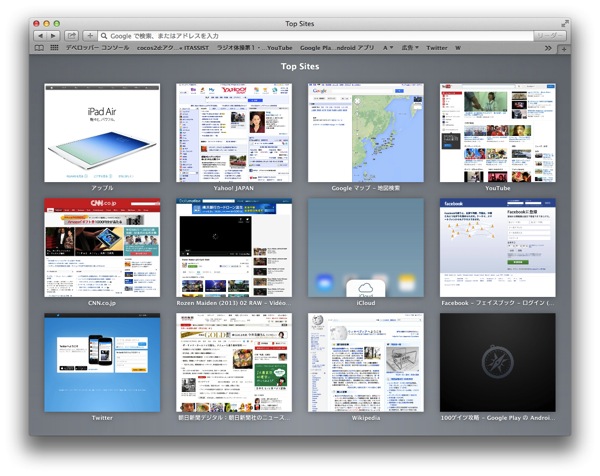Click the add bookmark plus button
The image size is (600, 476).
90,36
